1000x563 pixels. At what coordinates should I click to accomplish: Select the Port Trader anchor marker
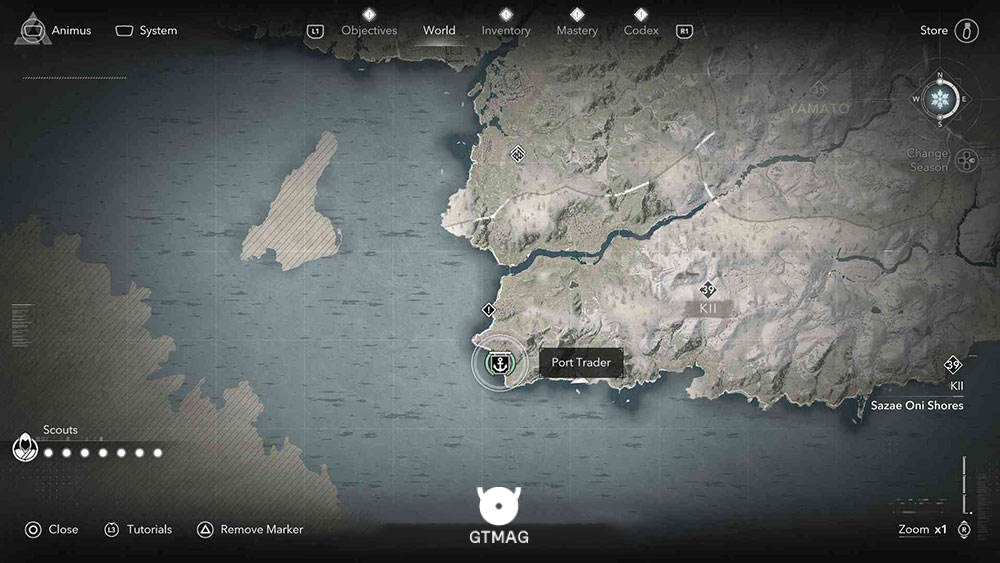[499, 364]
